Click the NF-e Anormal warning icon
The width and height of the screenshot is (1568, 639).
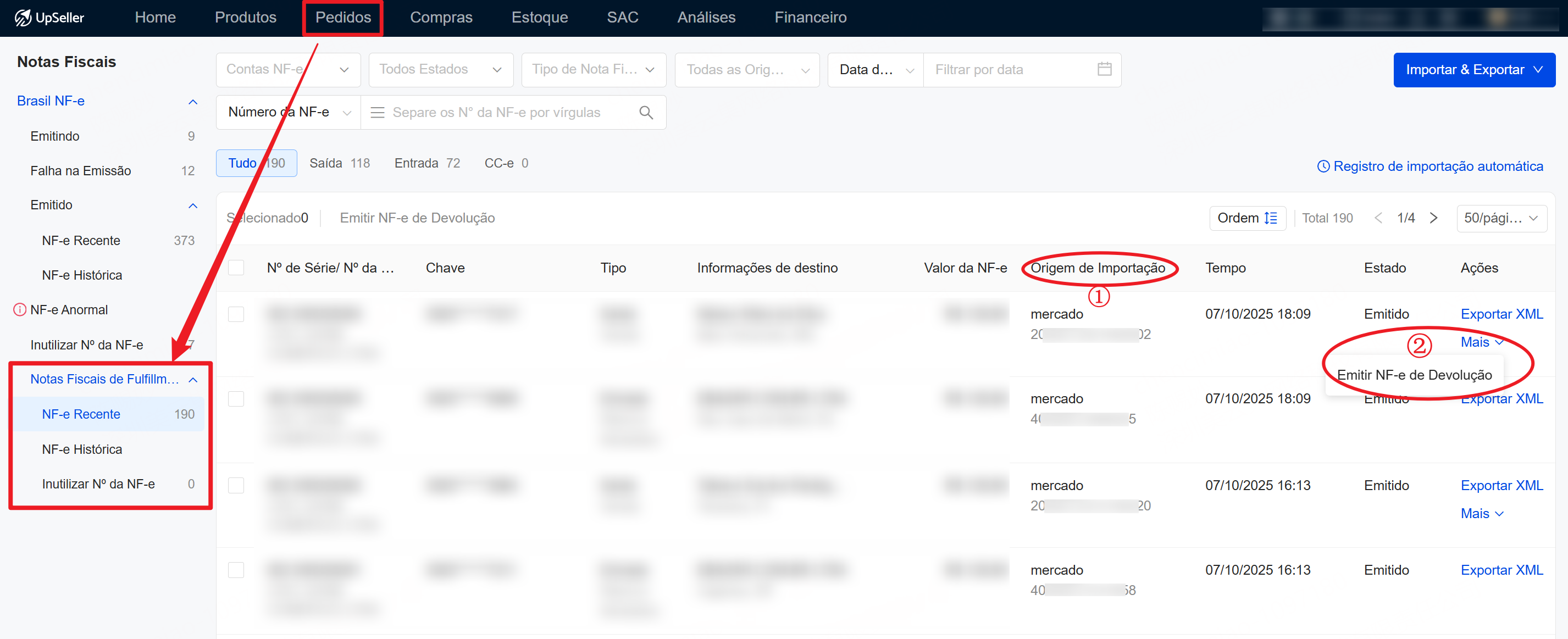(x=19, y=310)
